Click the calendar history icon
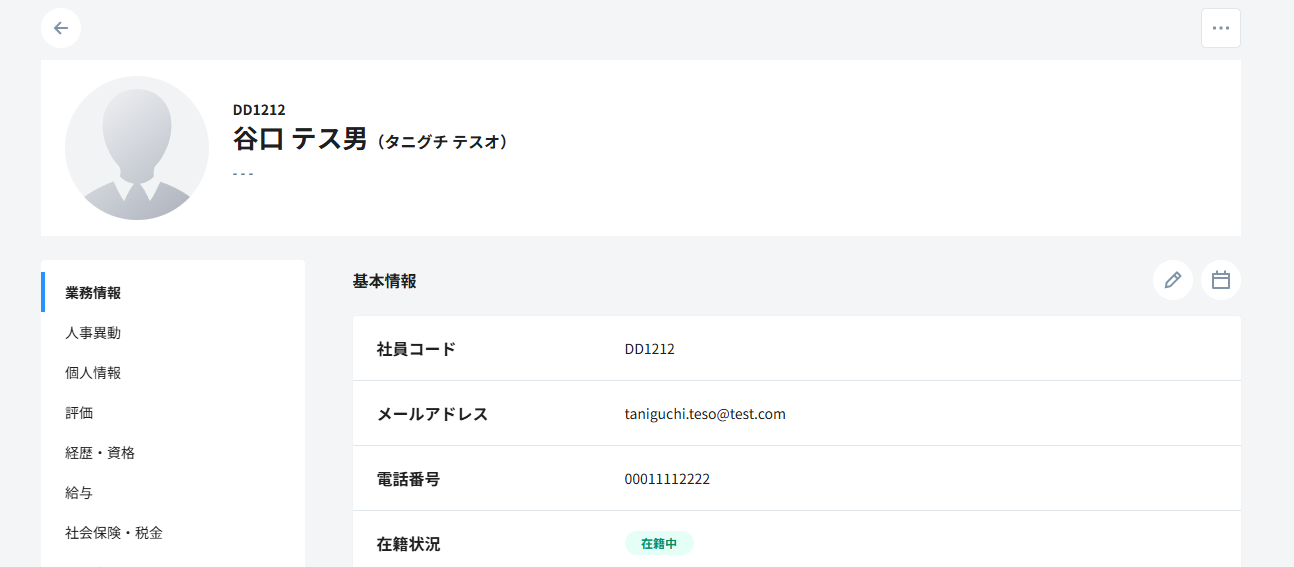Screen dimensions: 1294x567 click(x=1220, y=280)
